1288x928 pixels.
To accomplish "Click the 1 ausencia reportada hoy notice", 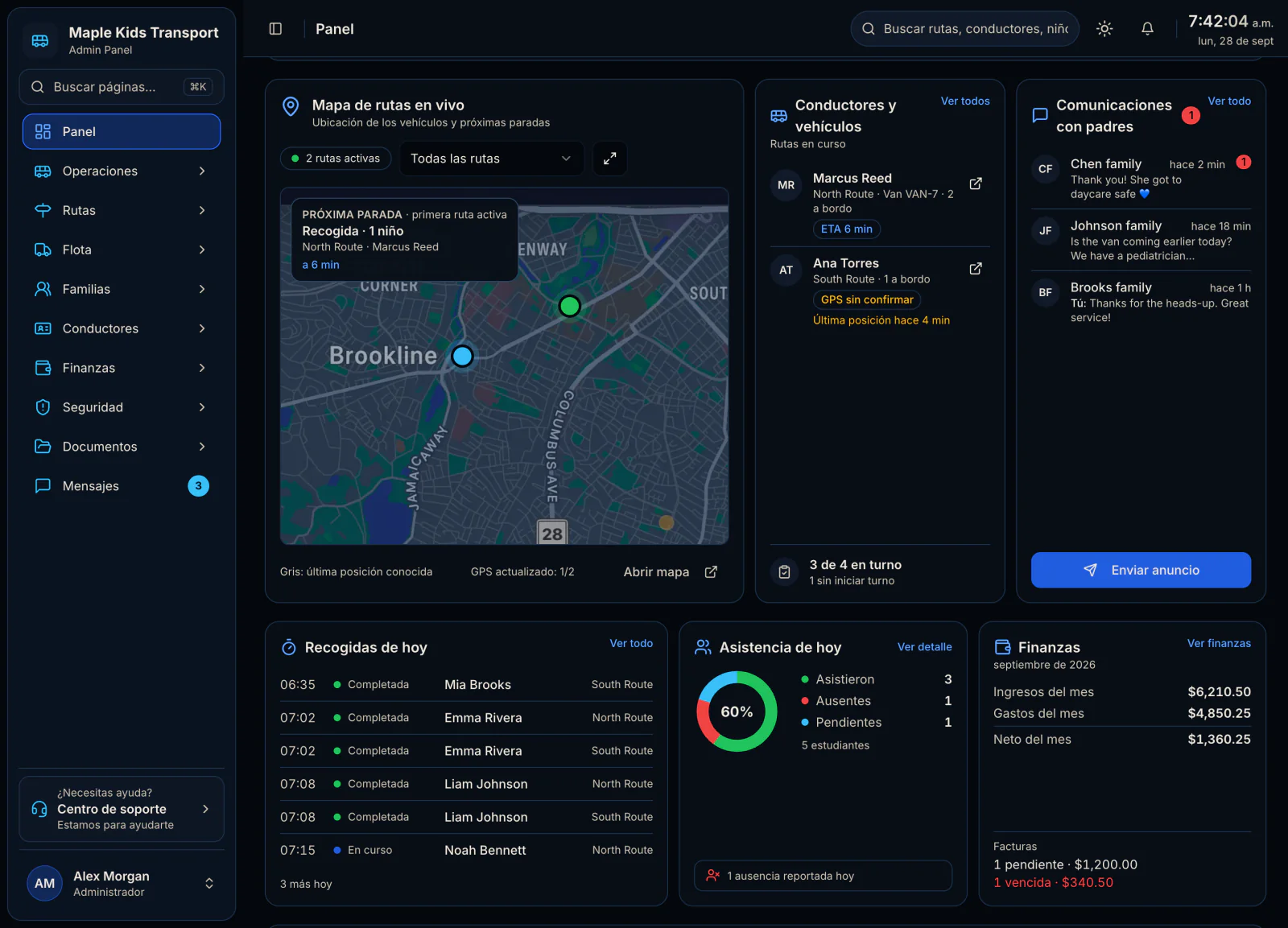I will (x=823, y=876).
